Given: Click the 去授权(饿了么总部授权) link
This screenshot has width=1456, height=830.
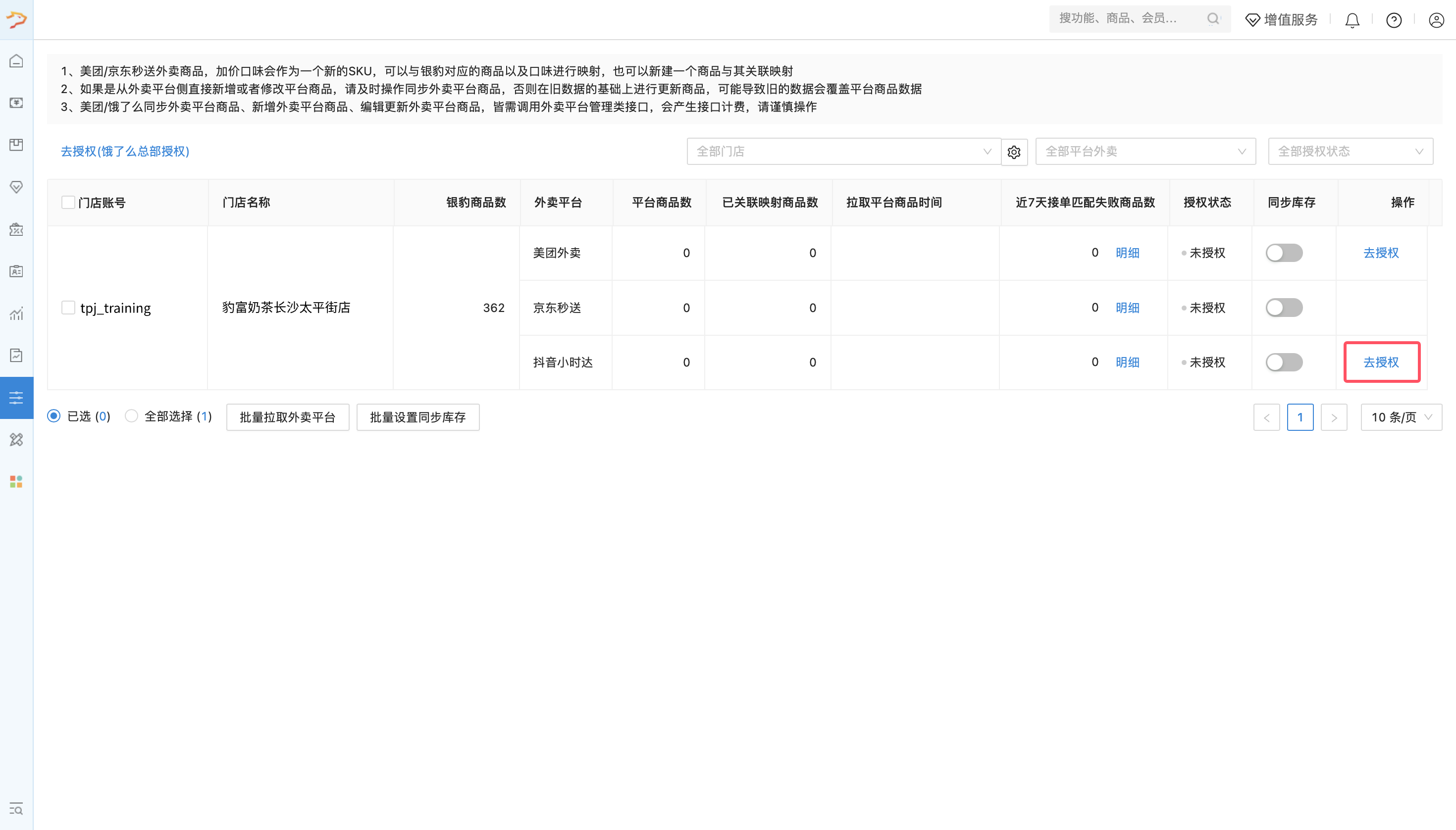Looking at the screenshot, I should [x=125, y=151].
